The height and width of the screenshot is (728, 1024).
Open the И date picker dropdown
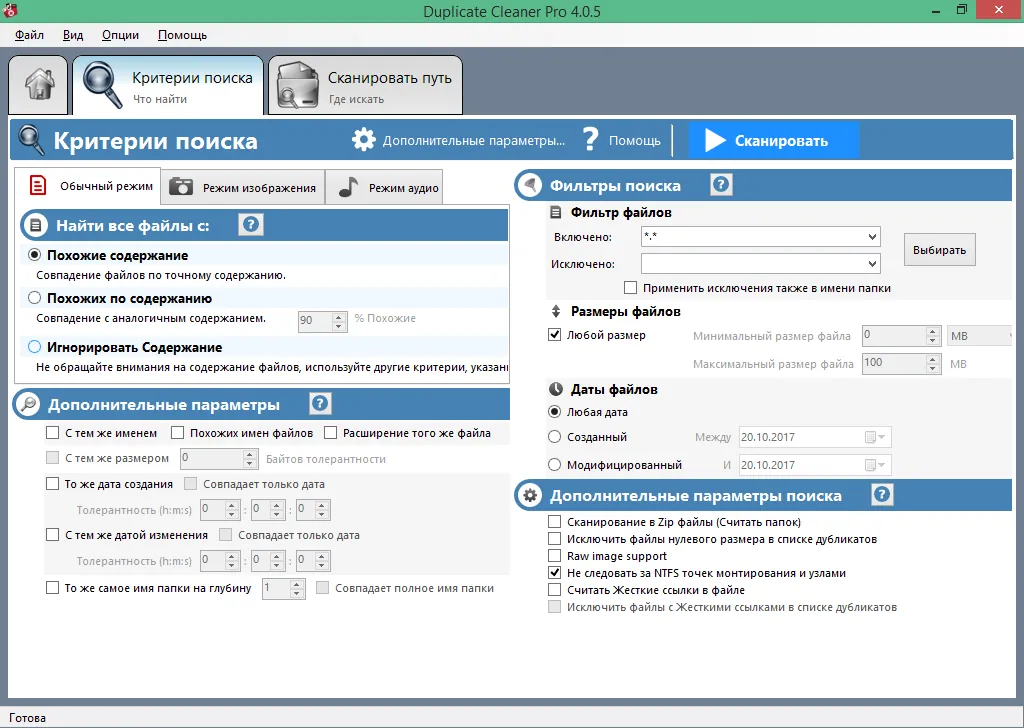(x=876, y=465)
